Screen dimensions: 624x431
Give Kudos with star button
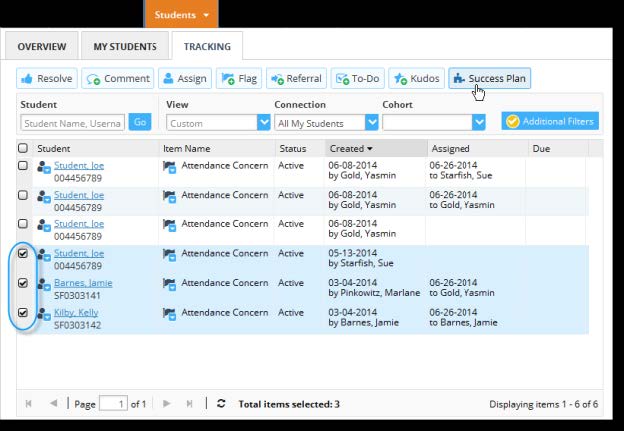point(415,79)
